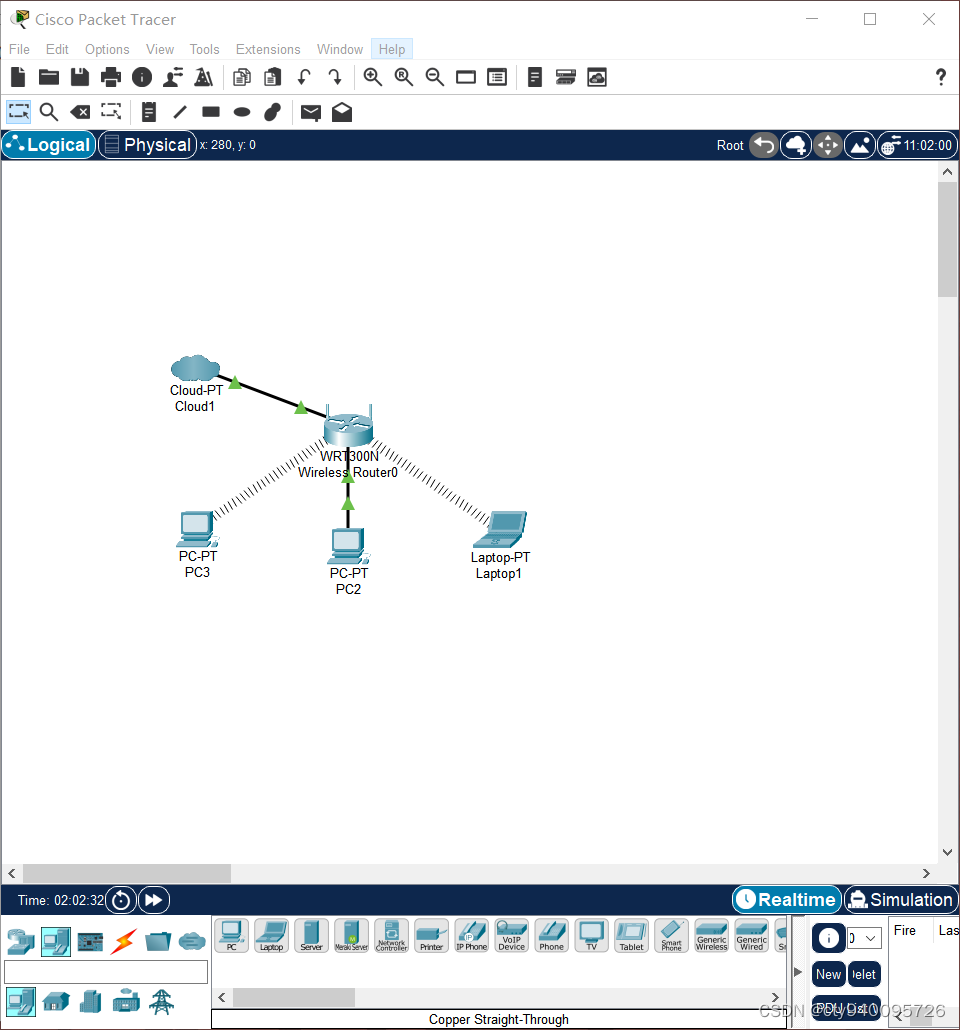Choose the Draw Line tool

[180, 112]
